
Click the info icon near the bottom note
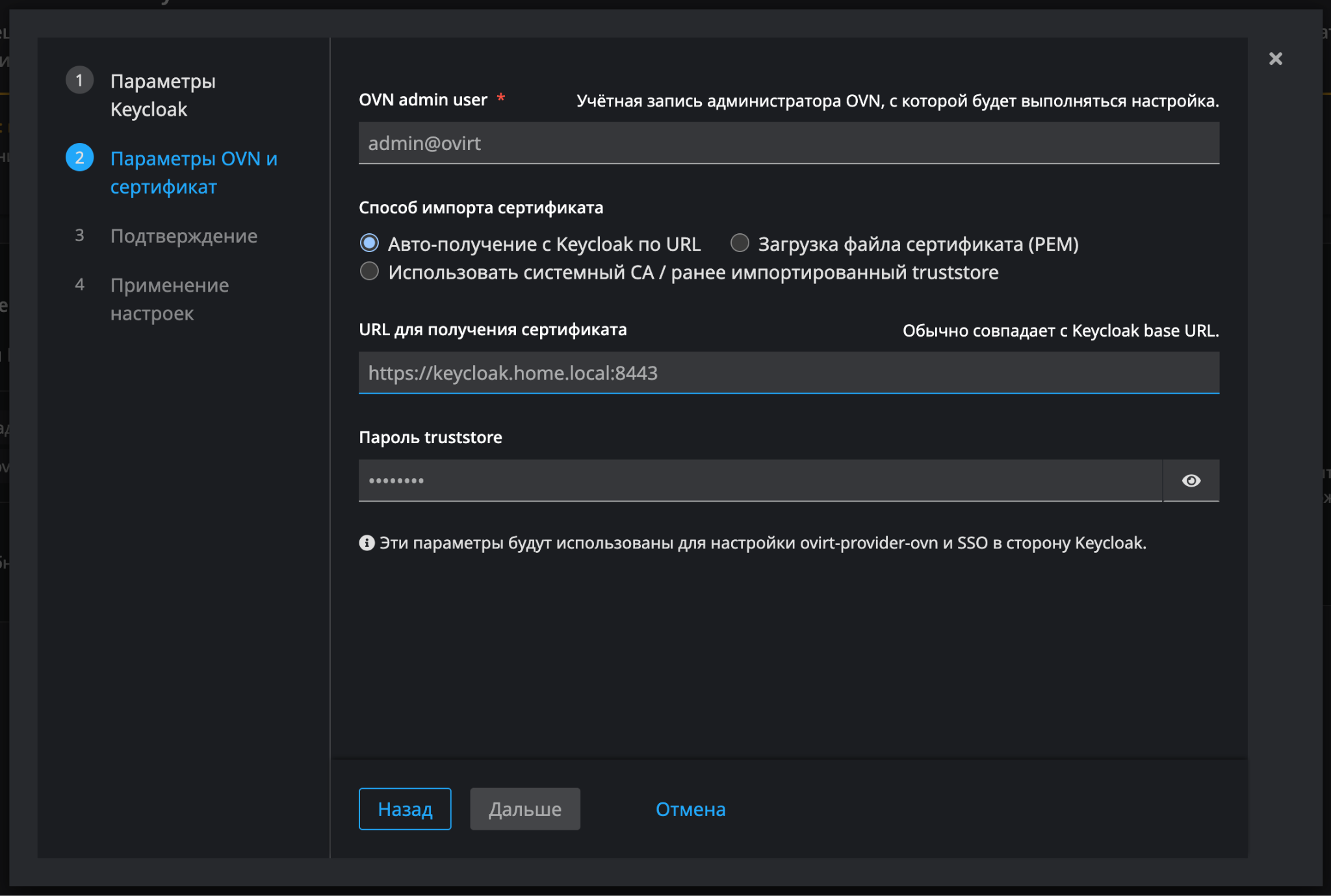pos(367,543)
